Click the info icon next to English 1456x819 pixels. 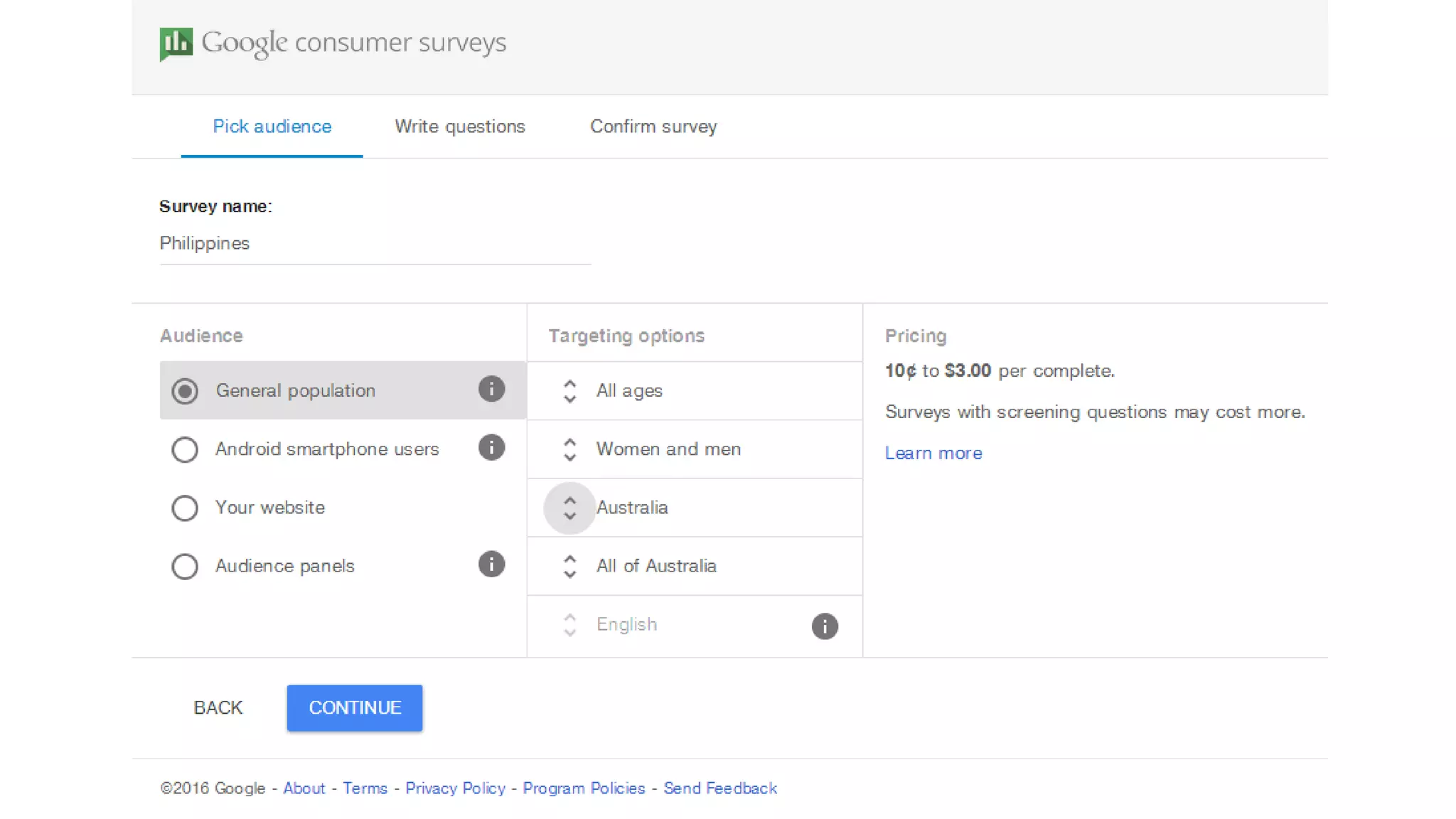[824, 626]
